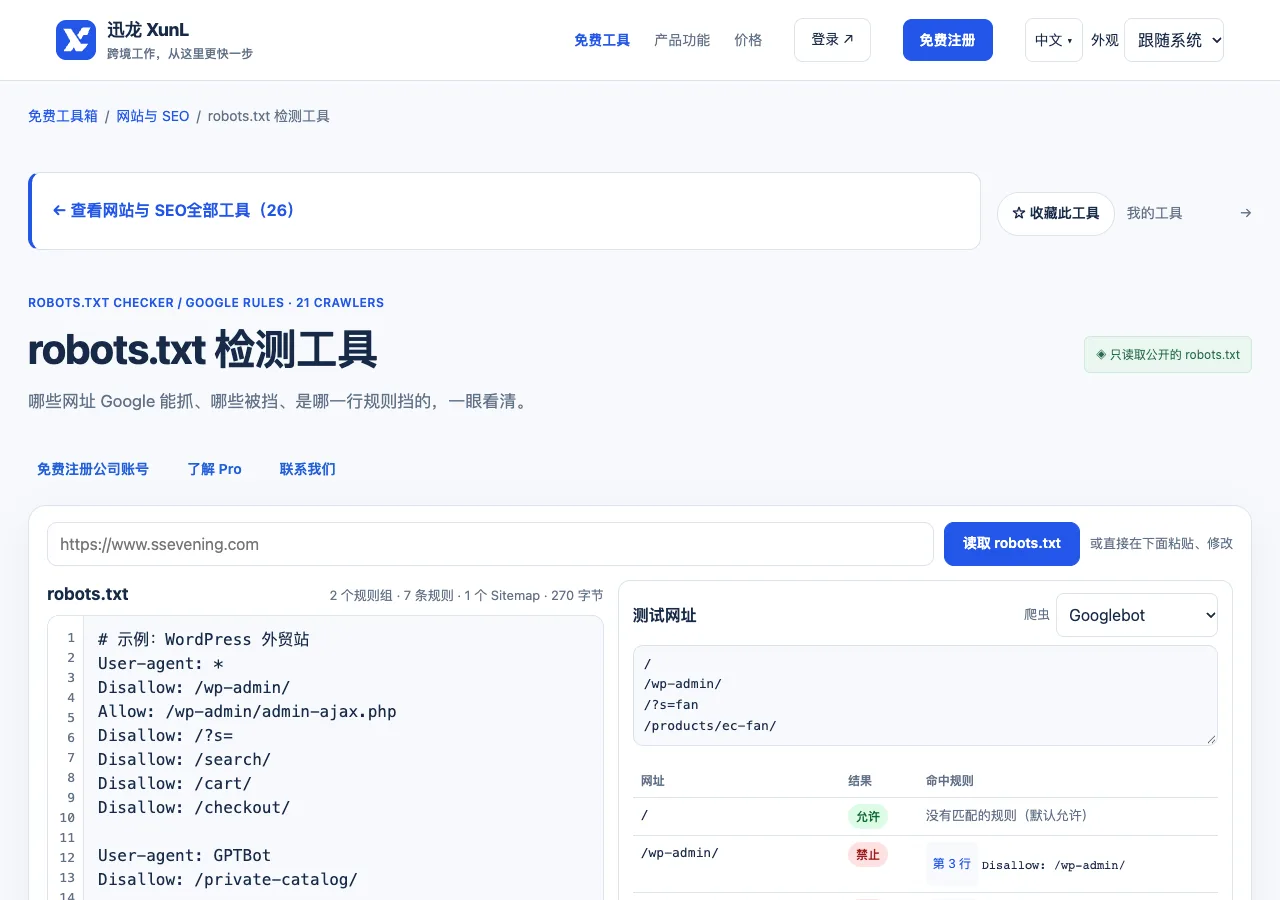Click the 收藏此工具 star button
This screenshot has height=900, width=1280.
[x=1055, y=214]
